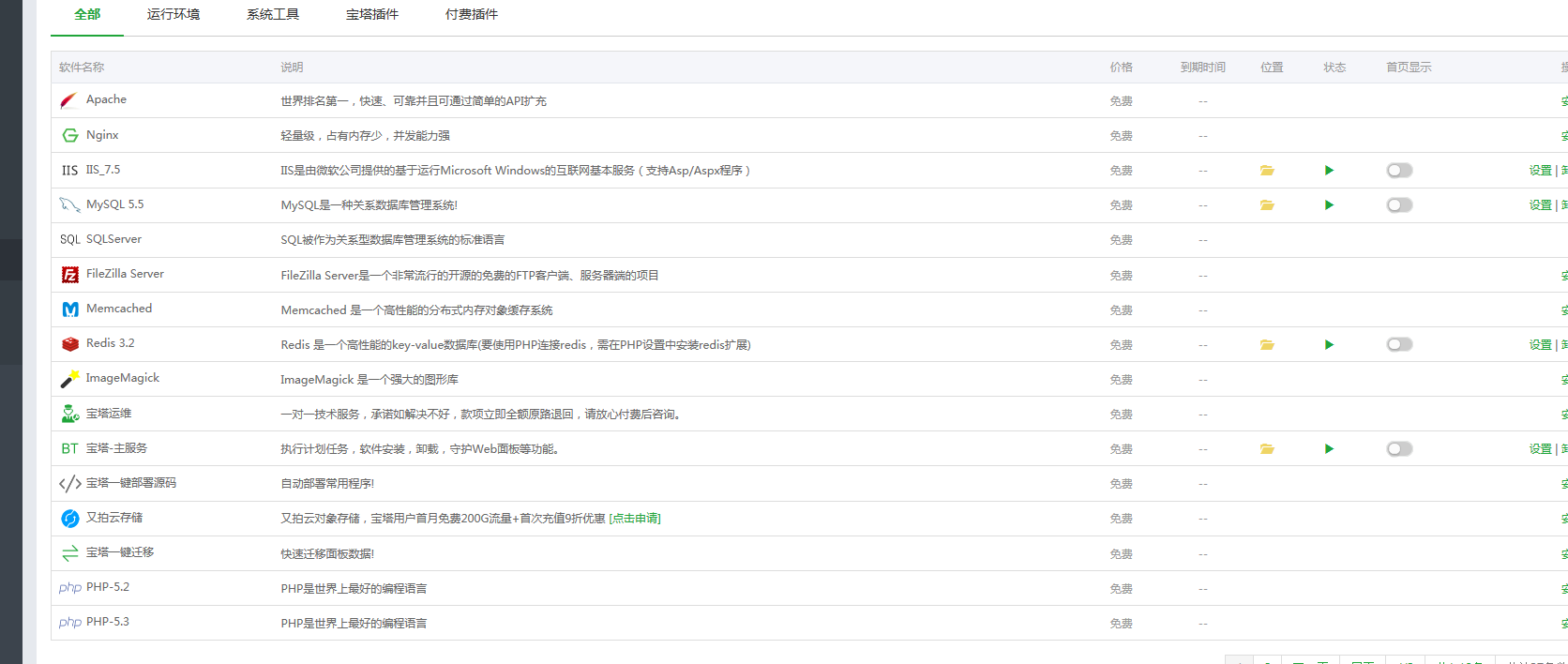
Task: Click the Nginx software name
Action: [x=102, y=135]
